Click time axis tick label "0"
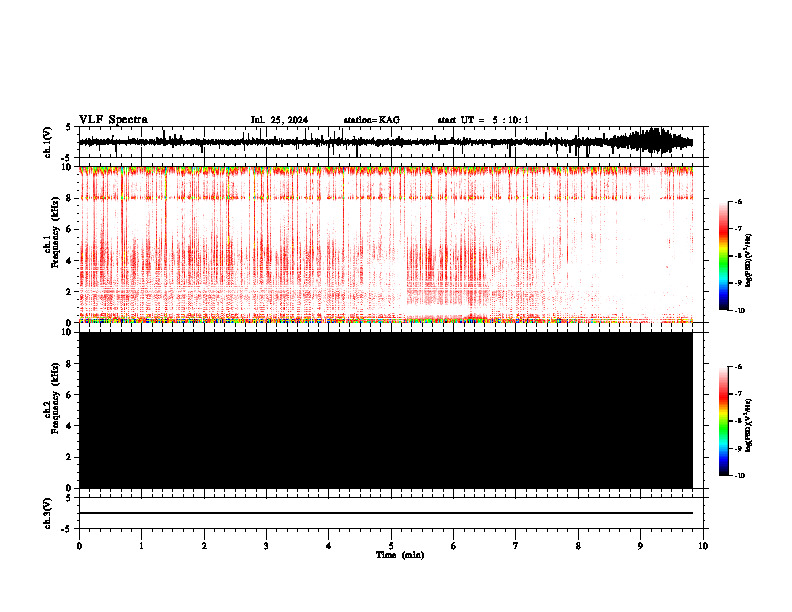Image resolution: width=792 pixels, height=612 pixels. pos(79,546)
